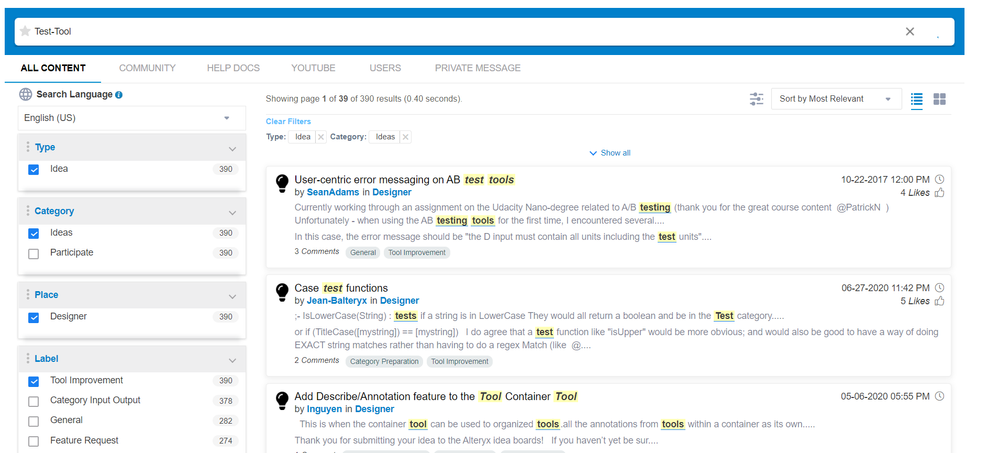Check the Feature Request label checkbox

point(34,442)
